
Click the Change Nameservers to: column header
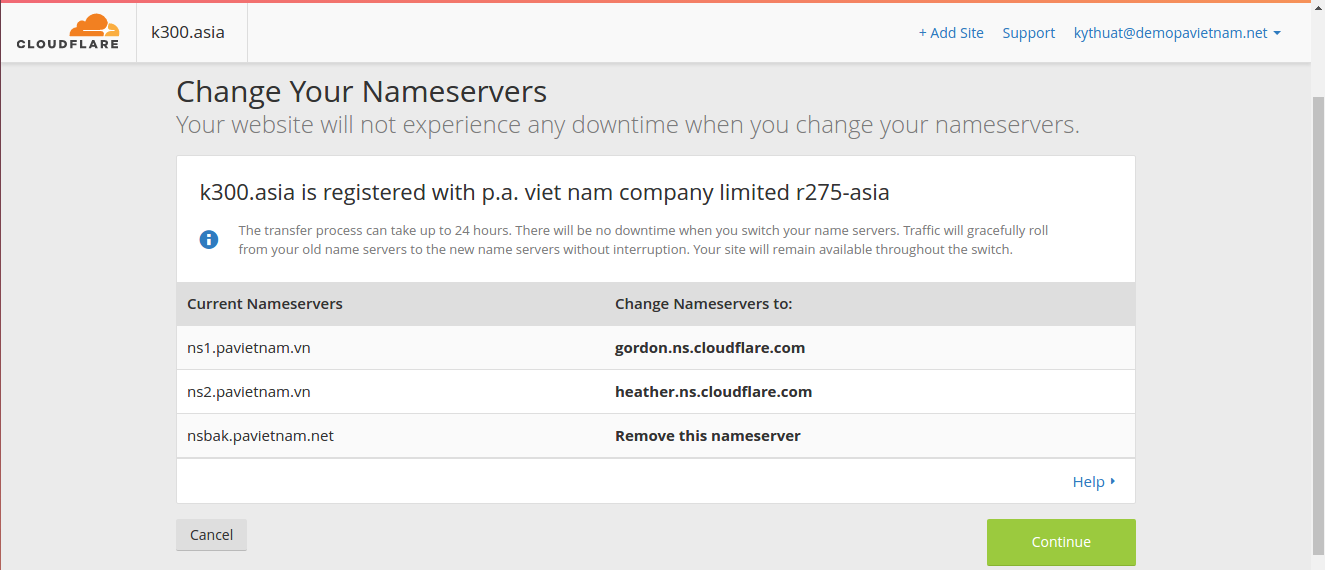[x=704, y=304]
